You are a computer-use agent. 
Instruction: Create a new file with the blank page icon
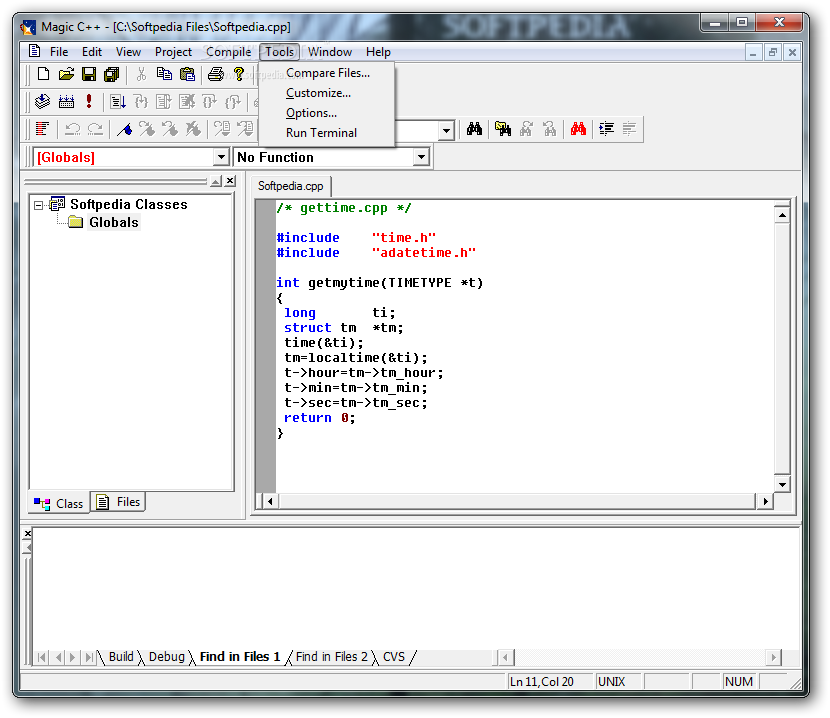click(x=43, y=74)
